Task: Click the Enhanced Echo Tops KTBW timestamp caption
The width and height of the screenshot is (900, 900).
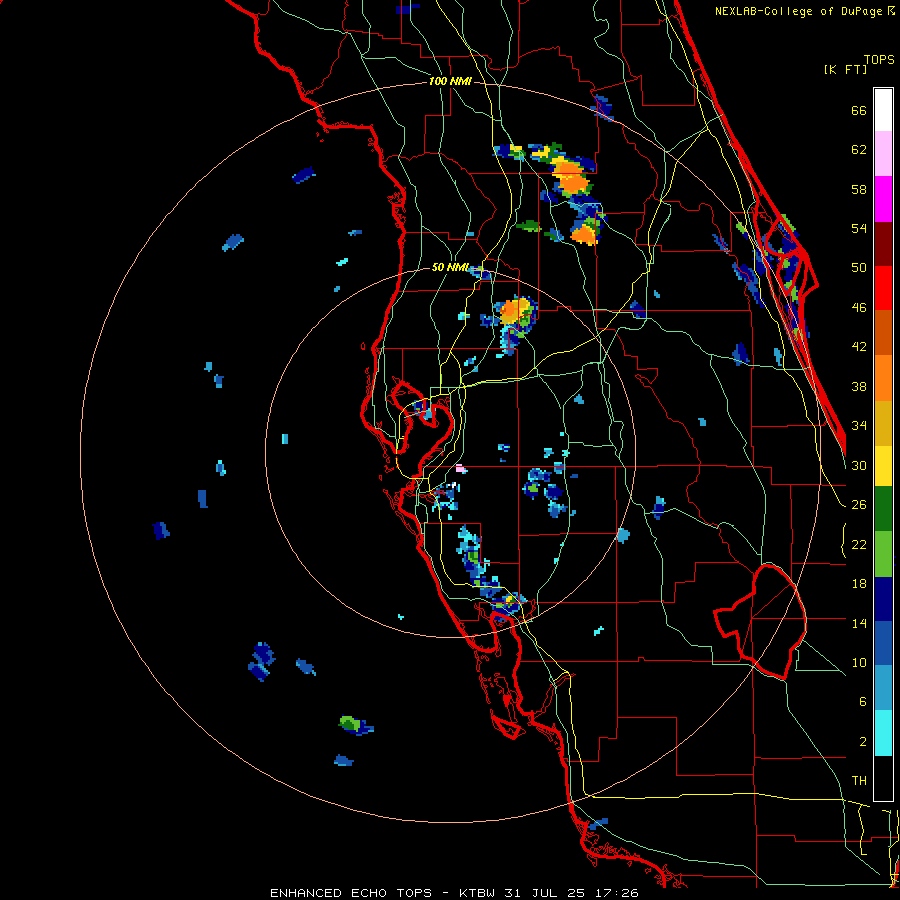Action: (x=454, y=893)
